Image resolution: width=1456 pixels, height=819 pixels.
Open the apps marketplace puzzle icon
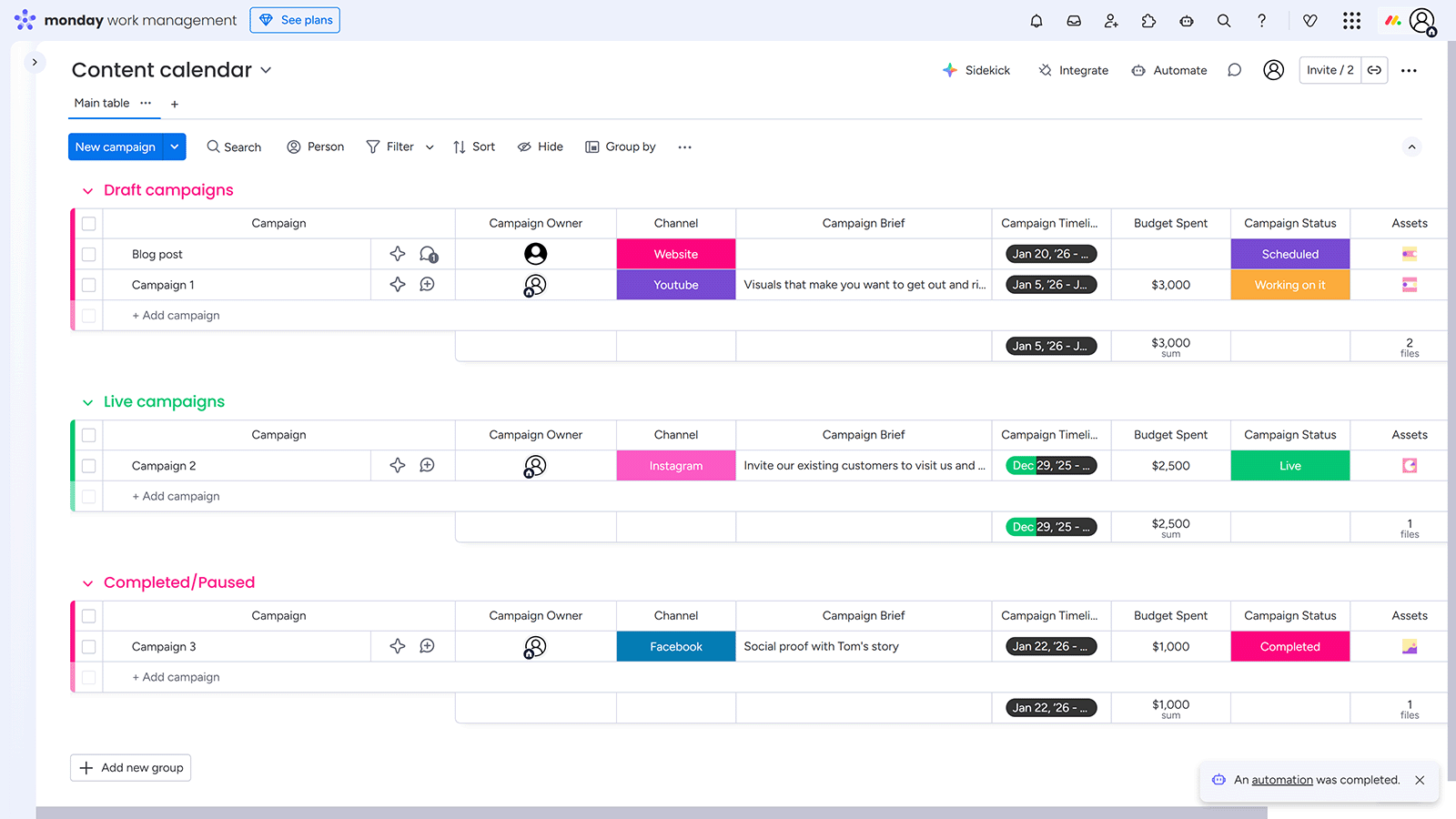[x=1148, y=20]
